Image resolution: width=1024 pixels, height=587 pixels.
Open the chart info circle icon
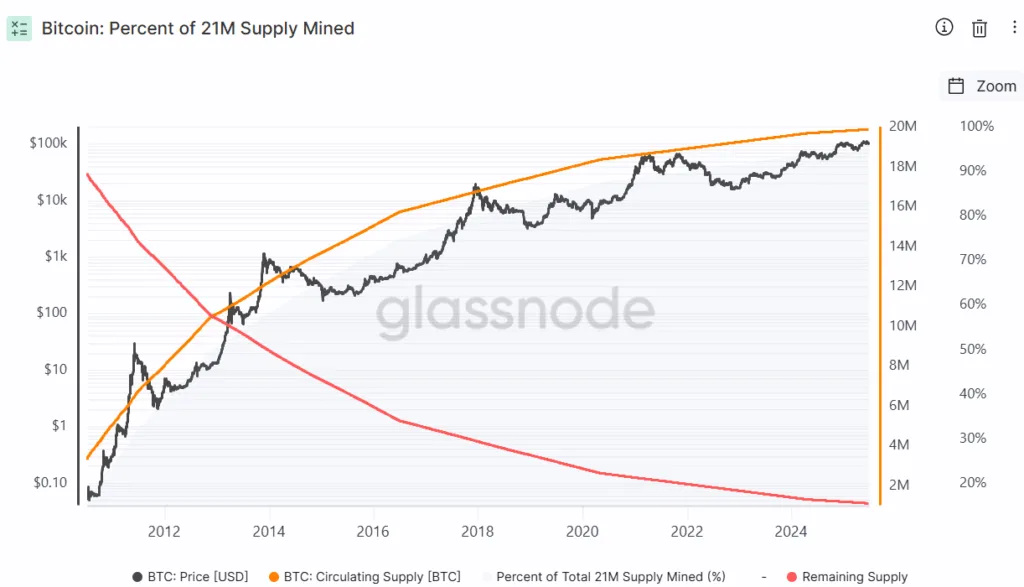coord(944,28)
